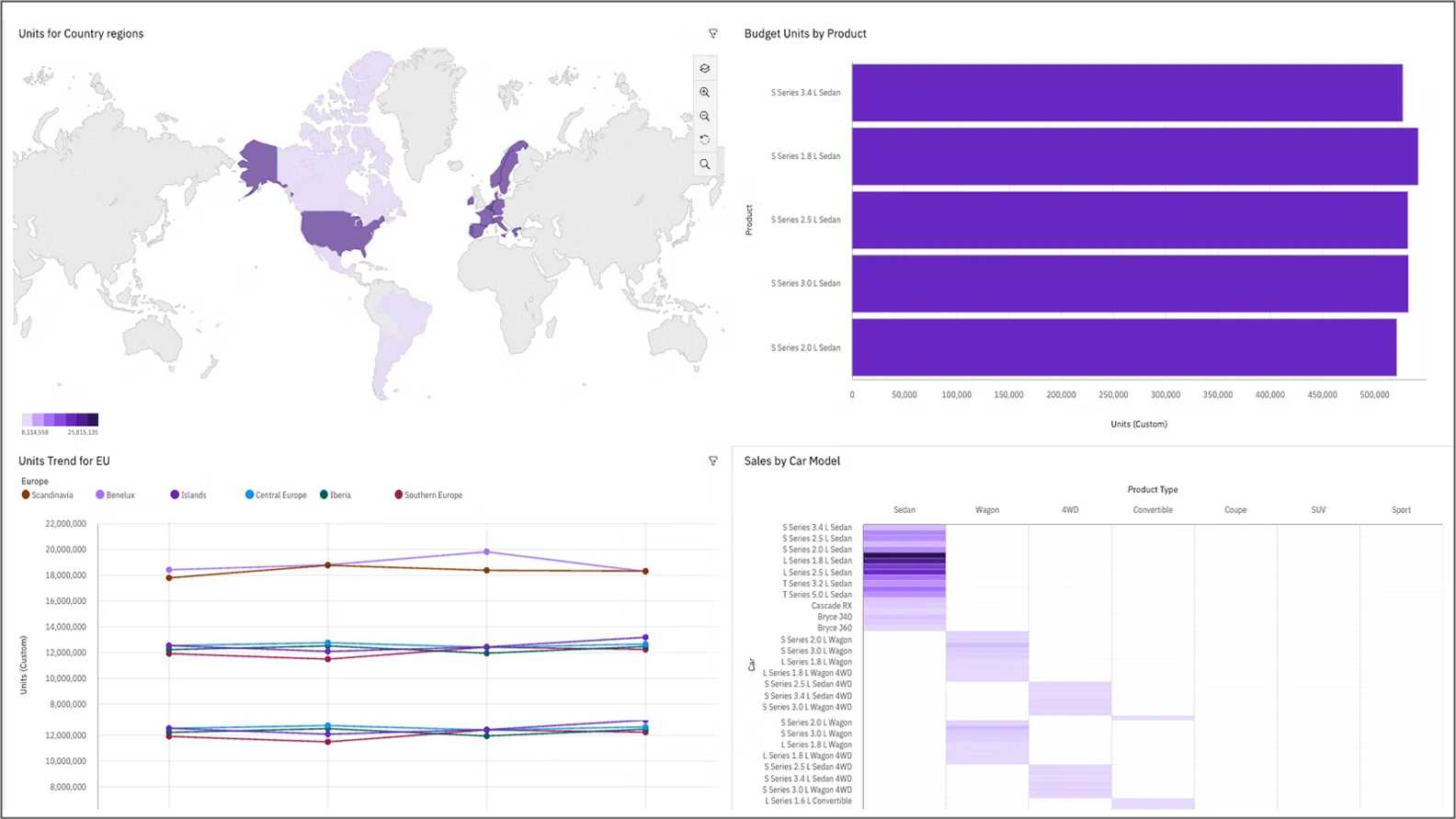Reset the map view with rotate icon

coord(705,140)
